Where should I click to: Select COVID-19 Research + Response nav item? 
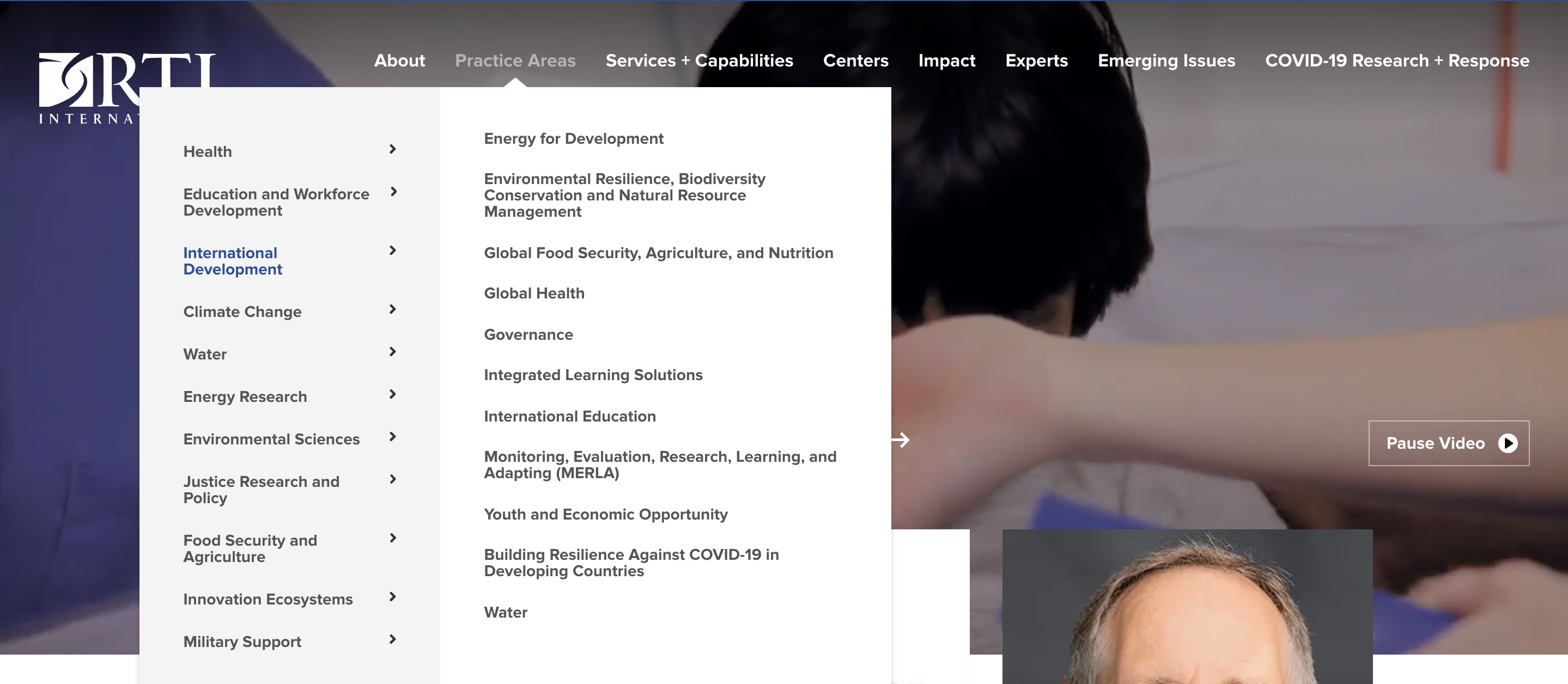(1397, 60)
